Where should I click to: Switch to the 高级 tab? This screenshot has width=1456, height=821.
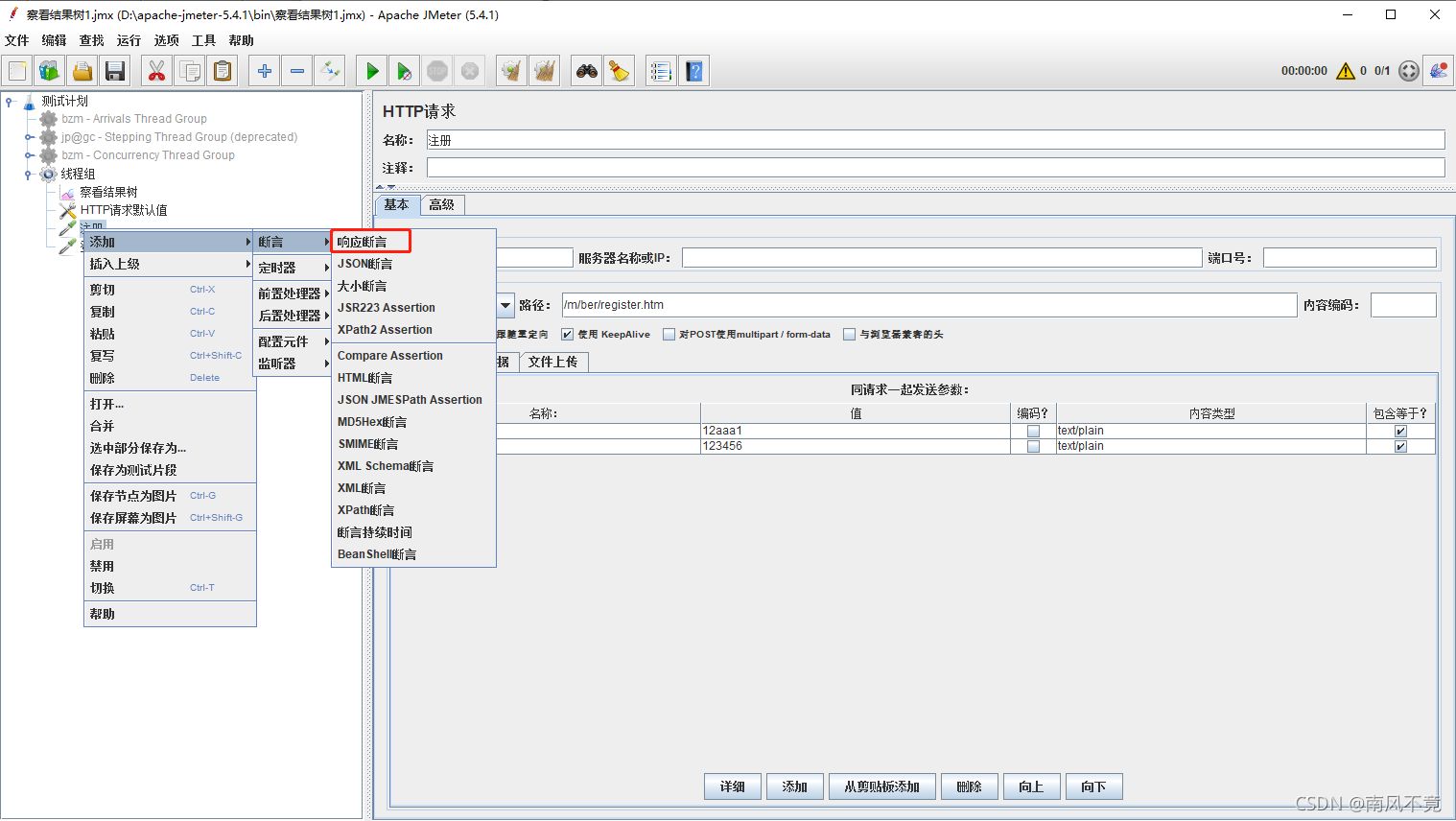tap(442, 204)
